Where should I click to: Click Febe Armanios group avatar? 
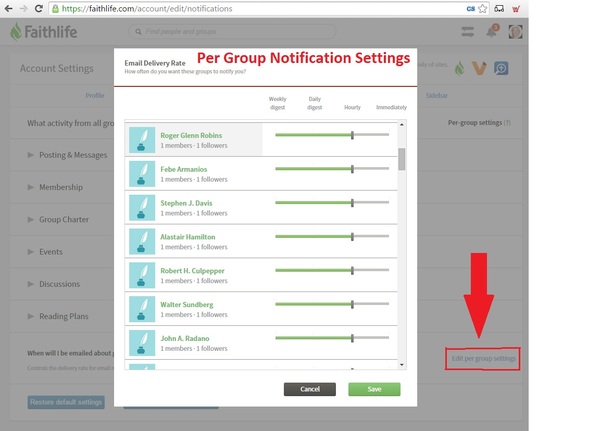tap(142, 174)
